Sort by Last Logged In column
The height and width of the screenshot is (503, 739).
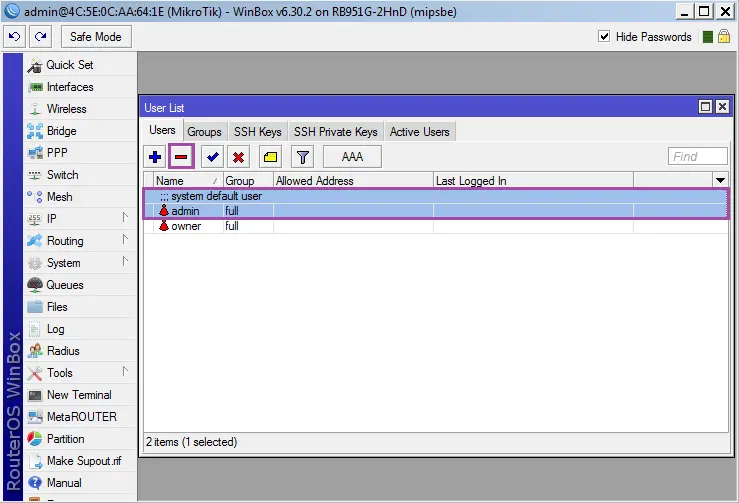coord(533,181)
